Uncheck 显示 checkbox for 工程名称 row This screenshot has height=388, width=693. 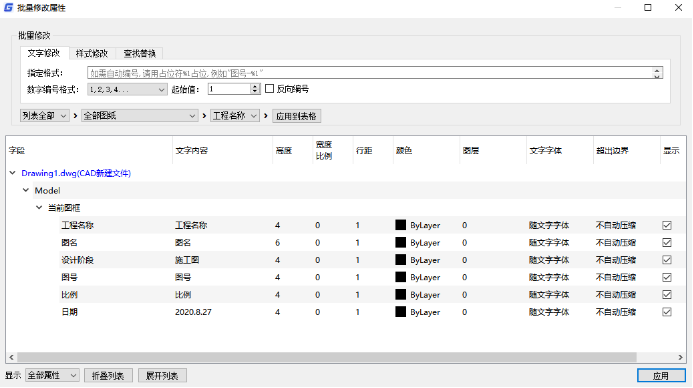667,225
